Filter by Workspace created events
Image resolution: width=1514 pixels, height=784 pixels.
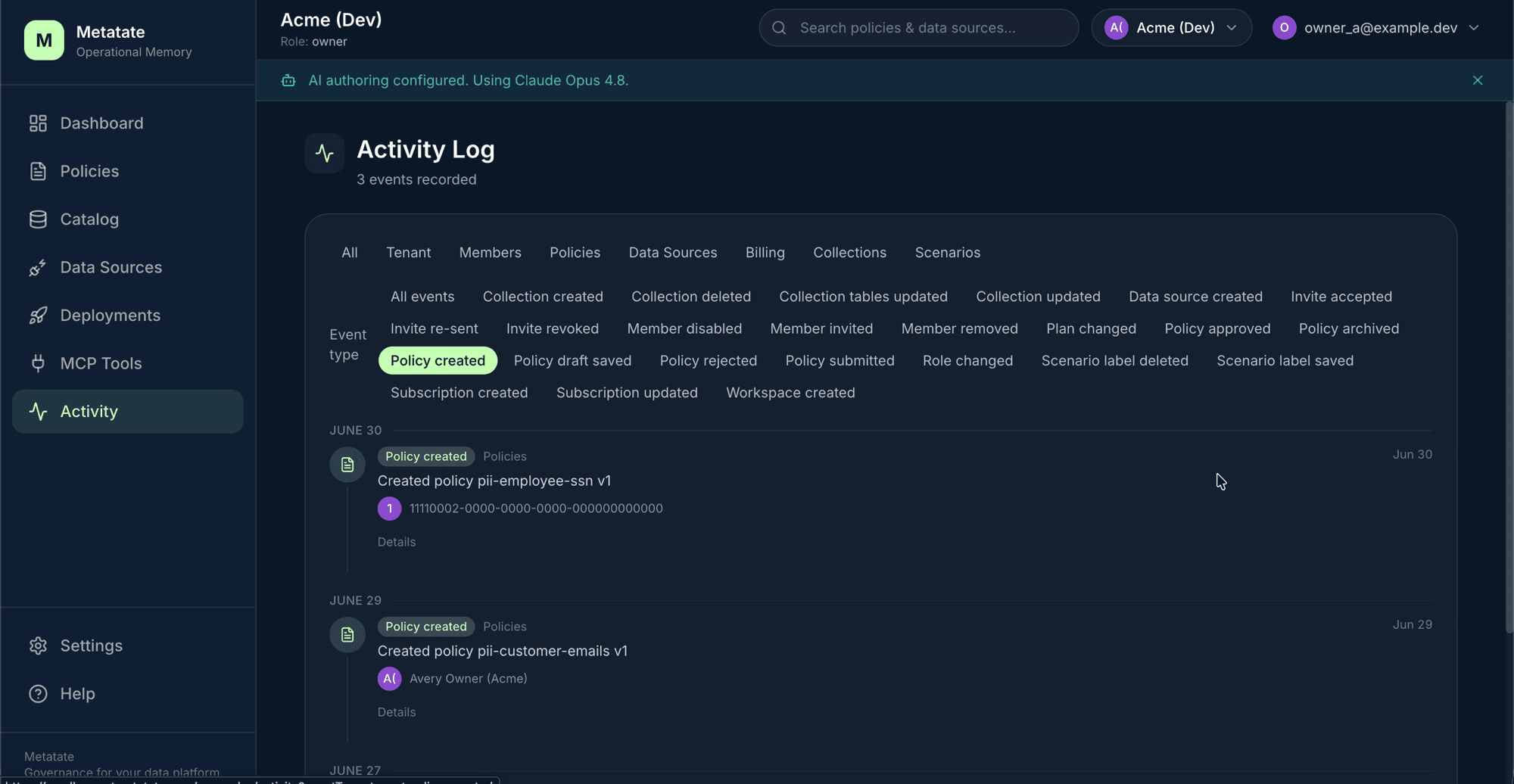point(791,393)
